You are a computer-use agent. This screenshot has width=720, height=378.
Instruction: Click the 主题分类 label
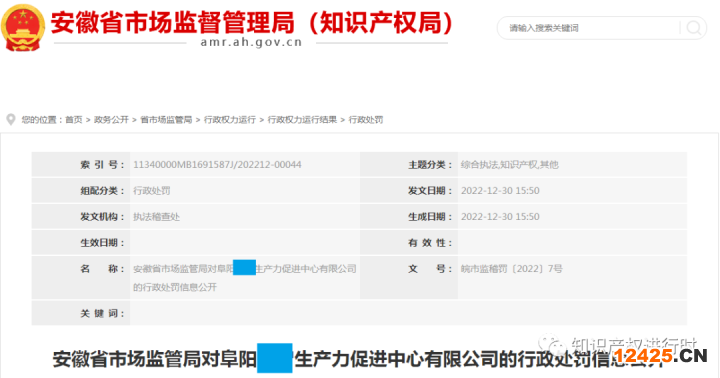pos(430,165)
